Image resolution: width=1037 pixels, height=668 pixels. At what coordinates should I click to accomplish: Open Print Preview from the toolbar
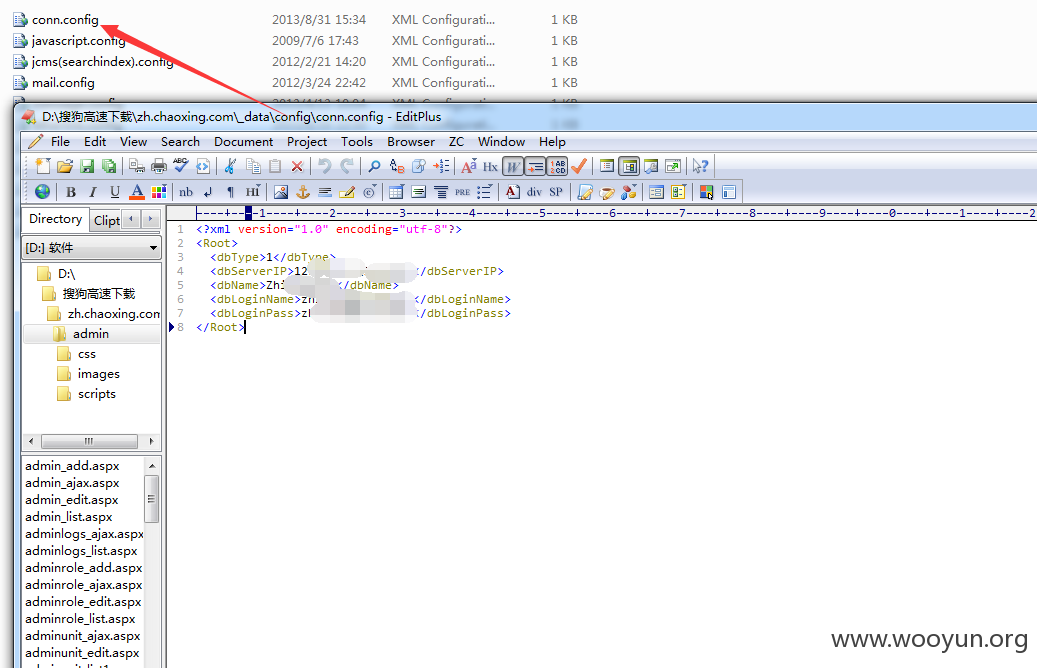(137, 166)
